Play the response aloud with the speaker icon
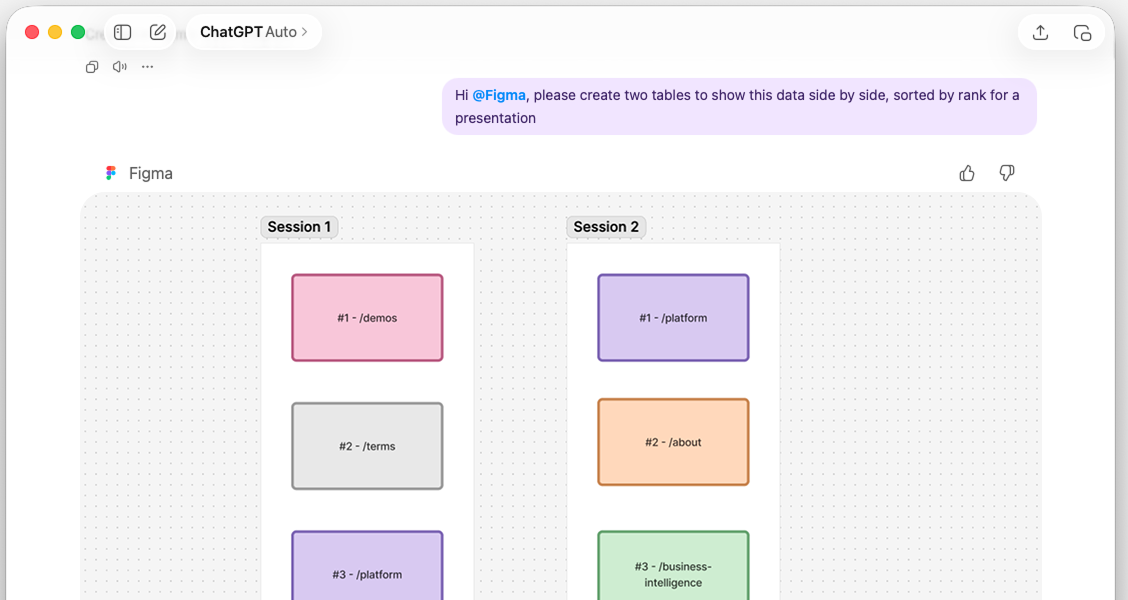The image size is (1128, 600). [x=119, y=66]
